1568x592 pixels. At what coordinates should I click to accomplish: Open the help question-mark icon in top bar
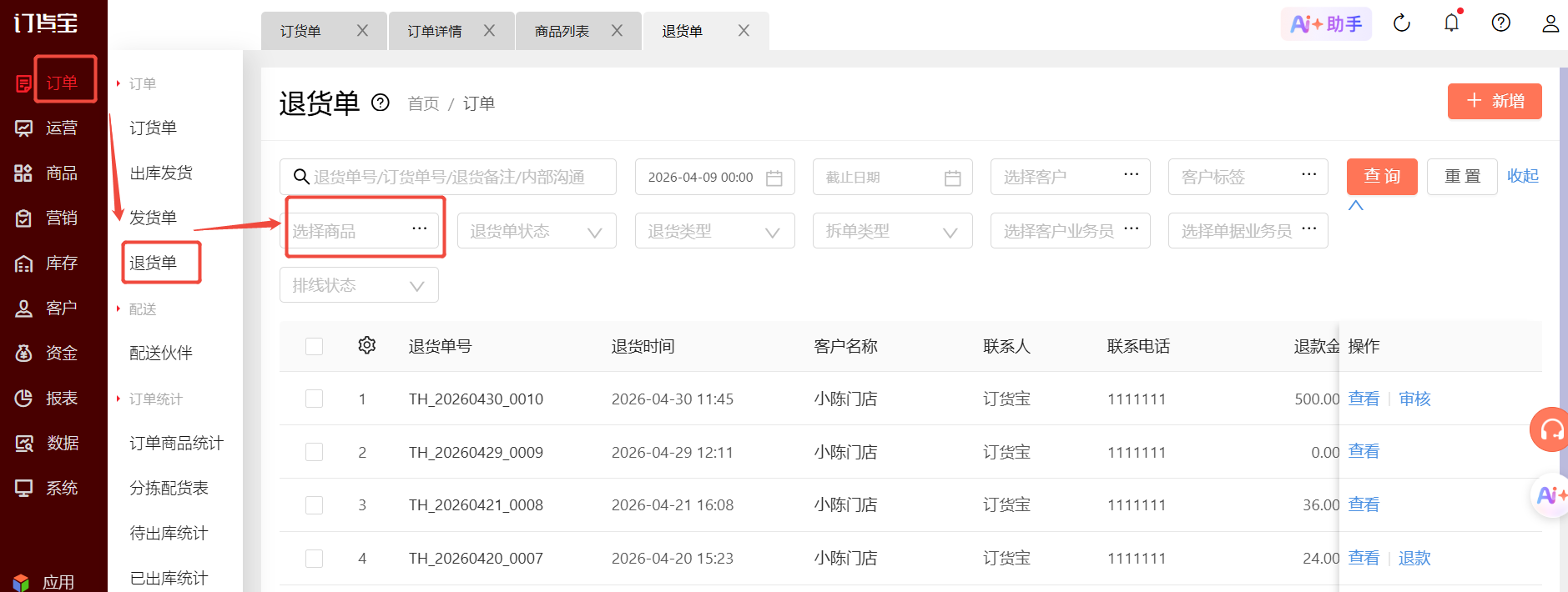(1501, 23)
